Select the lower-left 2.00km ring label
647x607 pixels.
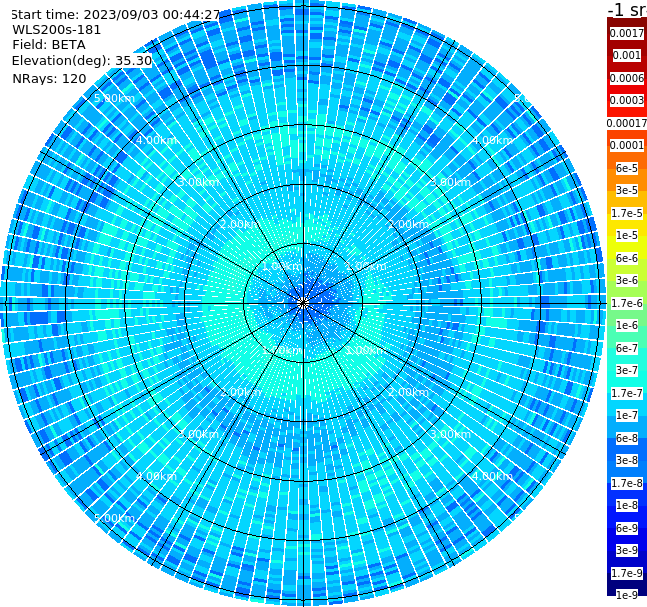click(241, 392)
